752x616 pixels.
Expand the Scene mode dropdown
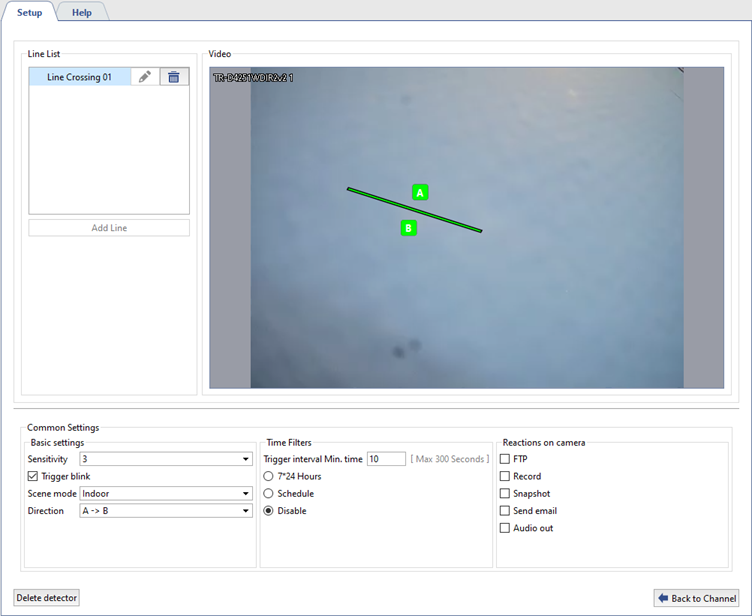166,493
